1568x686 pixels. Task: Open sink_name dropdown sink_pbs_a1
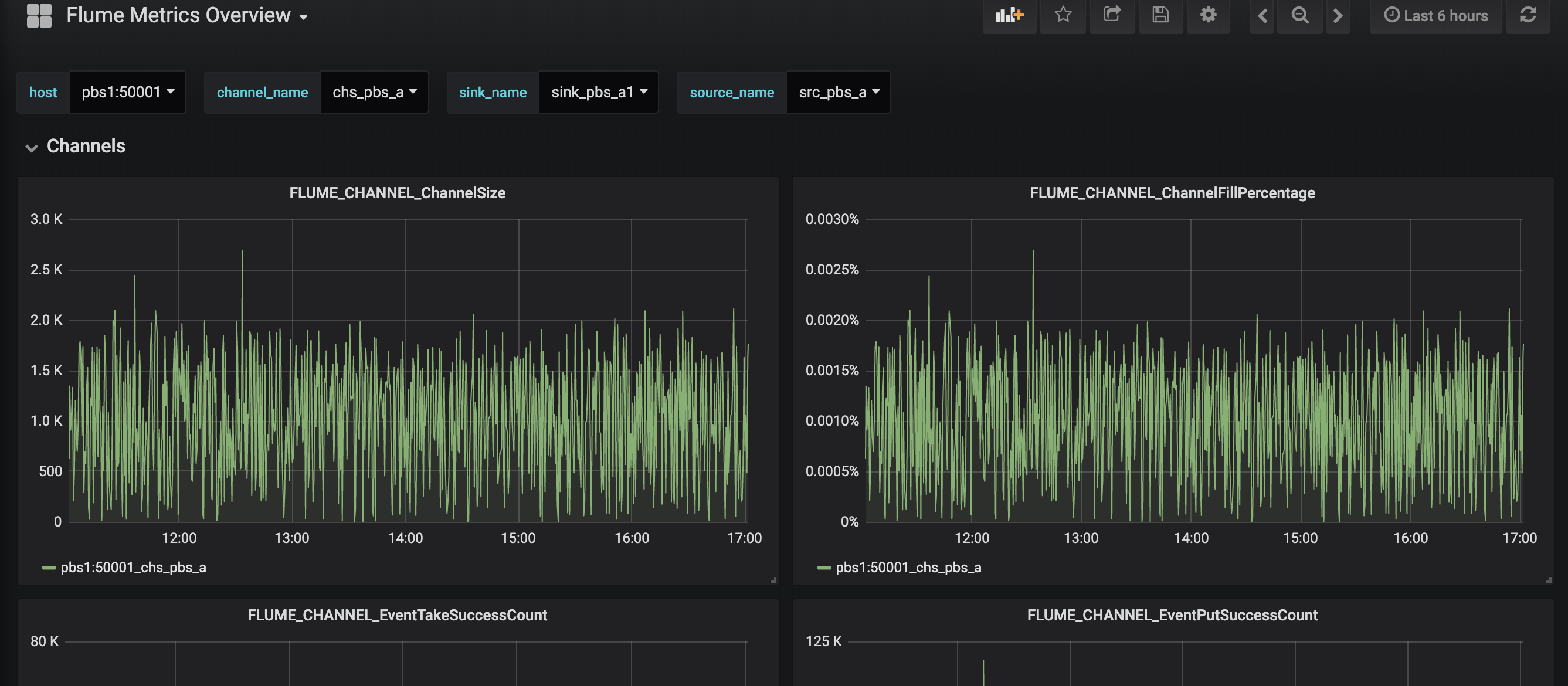click(599, 92)
